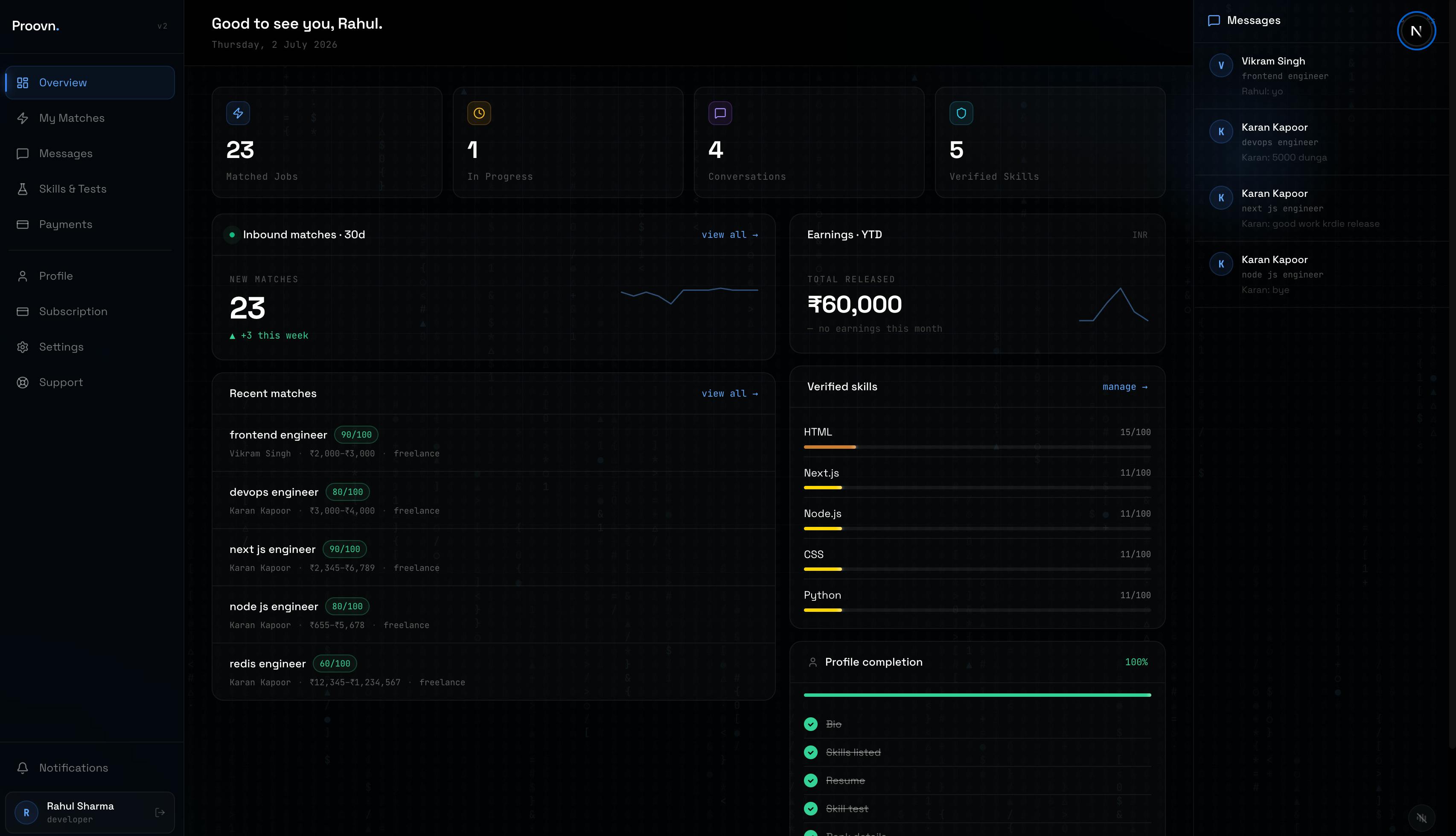Select Messages in the left sidebar
The height and width of the screenshot is (836, 1456).
click(x=90, y=153)
